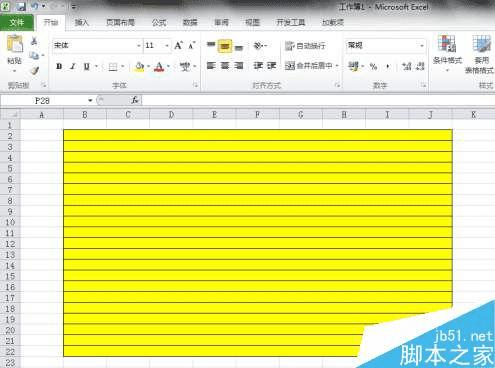Click the decrease decimal icon

coord(421,66)
